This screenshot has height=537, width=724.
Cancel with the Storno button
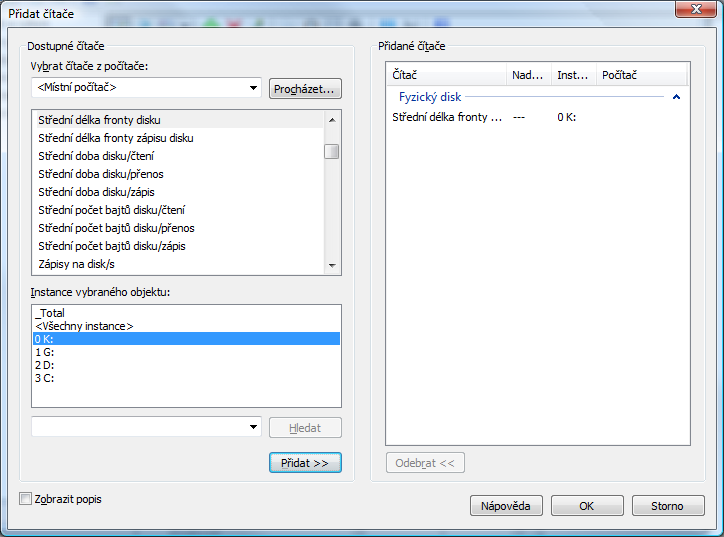click(x=668, y=506)
